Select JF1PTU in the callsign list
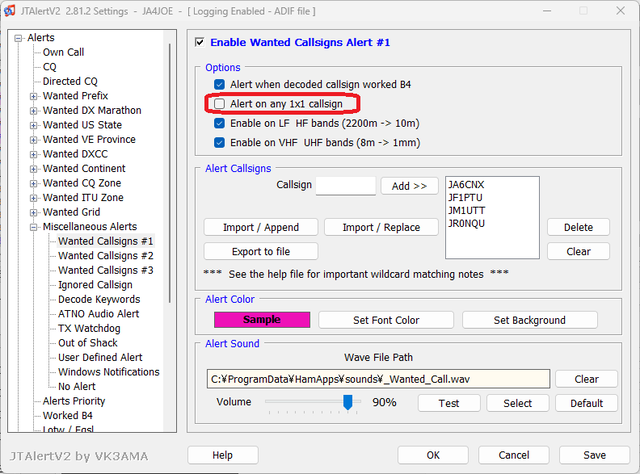This screenshot has height=474, width=640. pyautogui.click(x=465, y=198)
